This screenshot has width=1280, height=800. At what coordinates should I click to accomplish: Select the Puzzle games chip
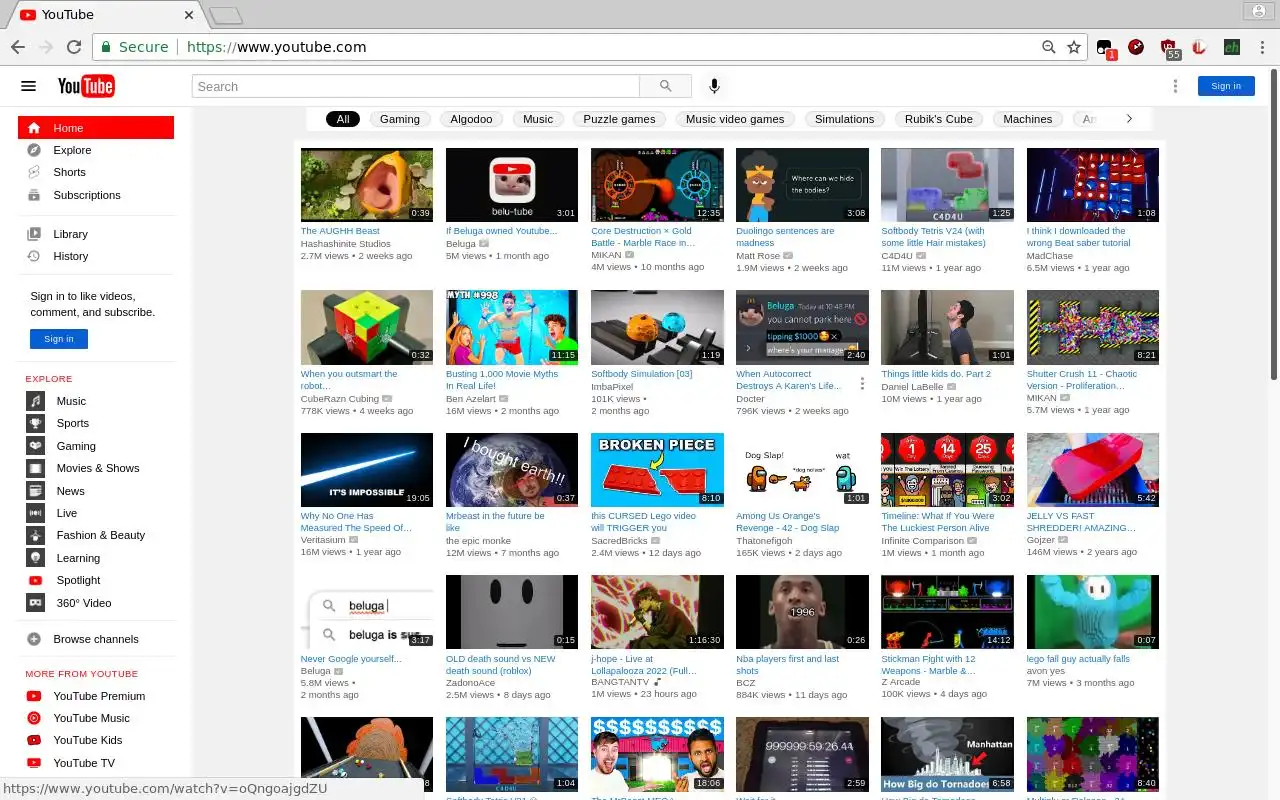(619, 119)
